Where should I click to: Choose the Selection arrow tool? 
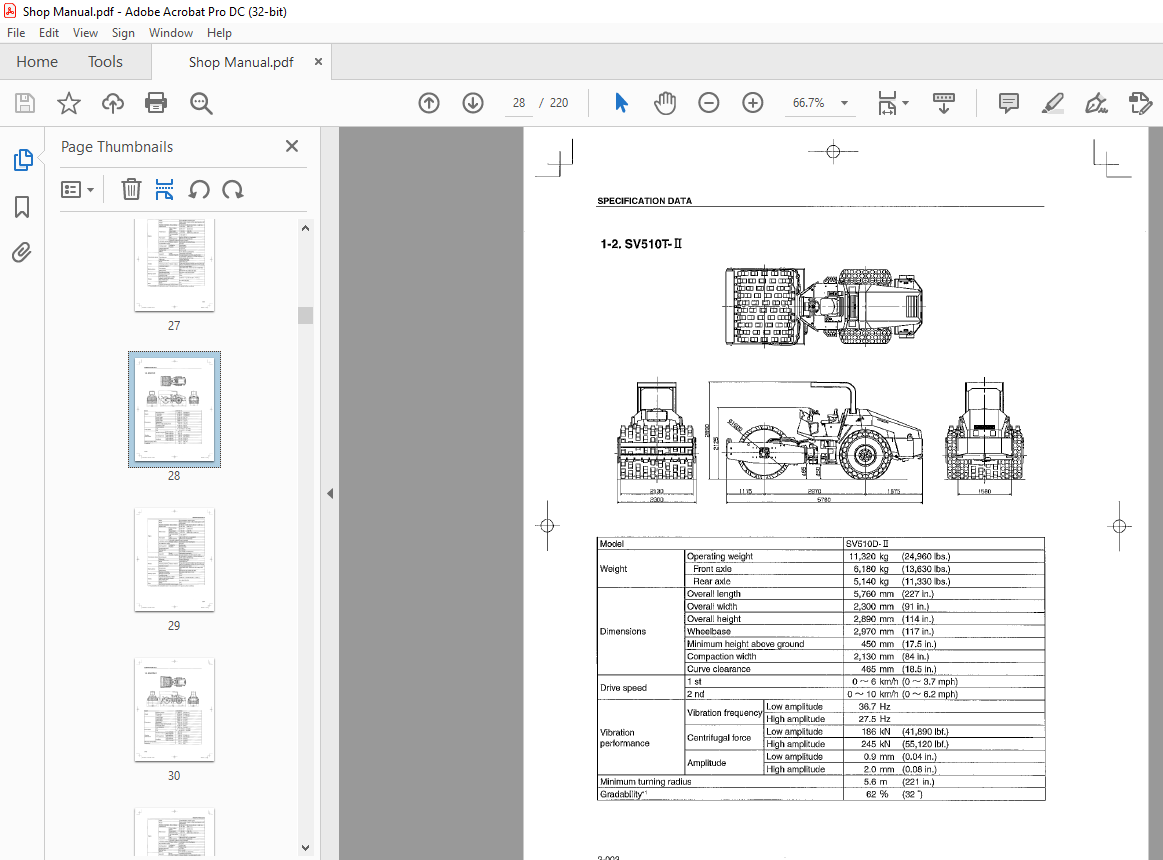[x=621, y=103]
